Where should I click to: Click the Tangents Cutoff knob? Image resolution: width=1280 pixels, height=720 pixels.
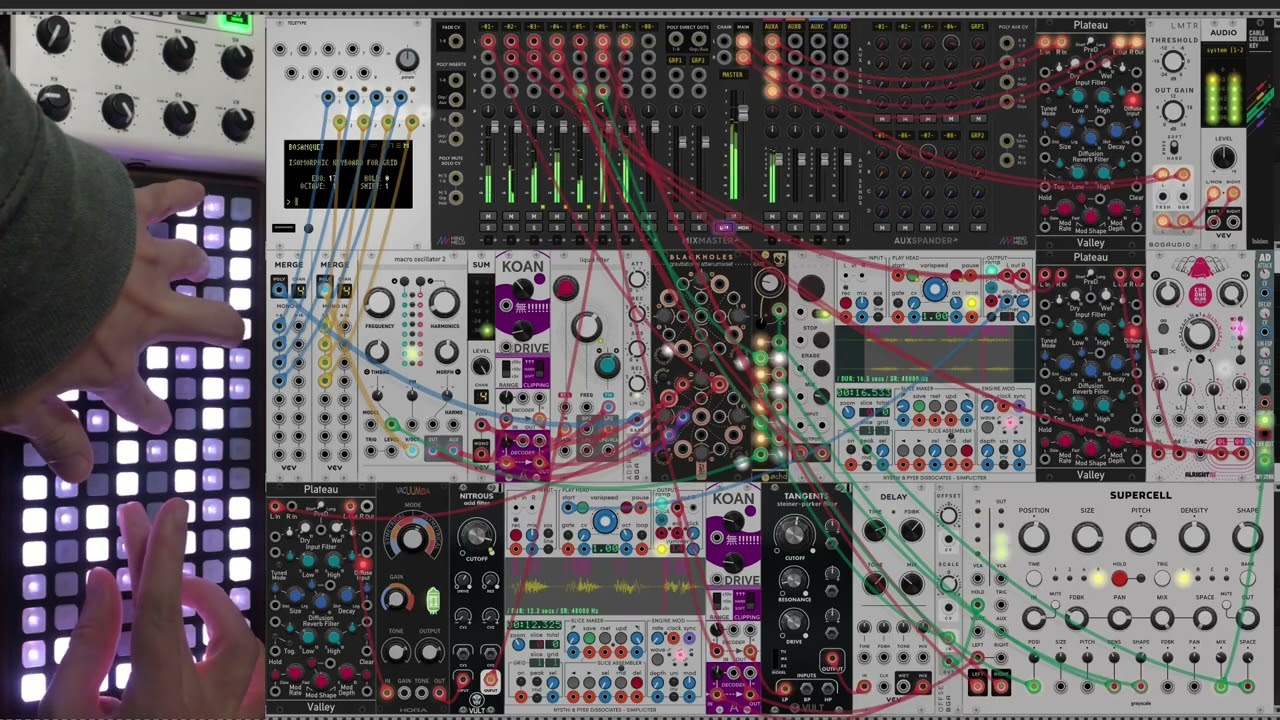pos(794,533)
